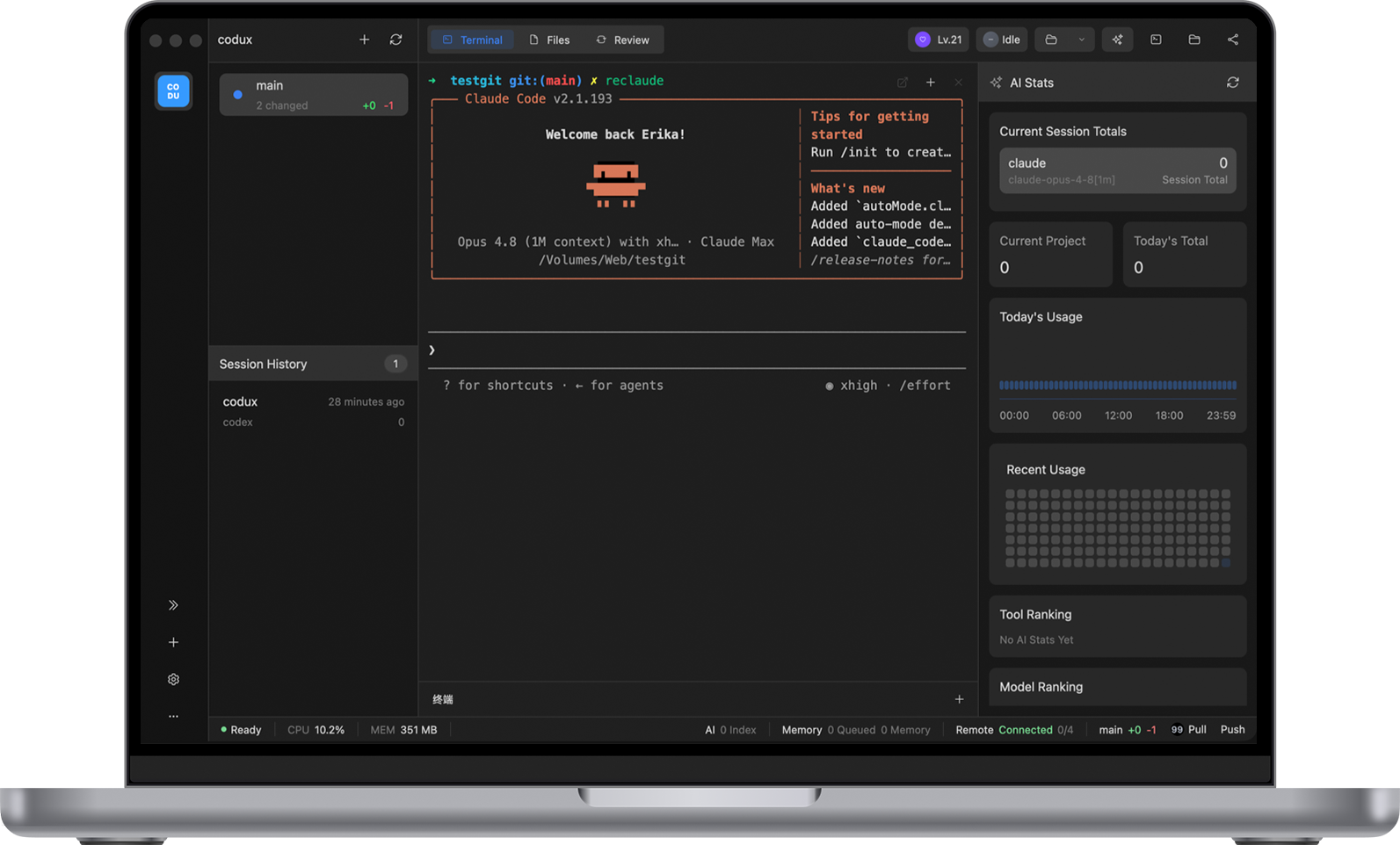Click the Session History header

click(313, 364)
